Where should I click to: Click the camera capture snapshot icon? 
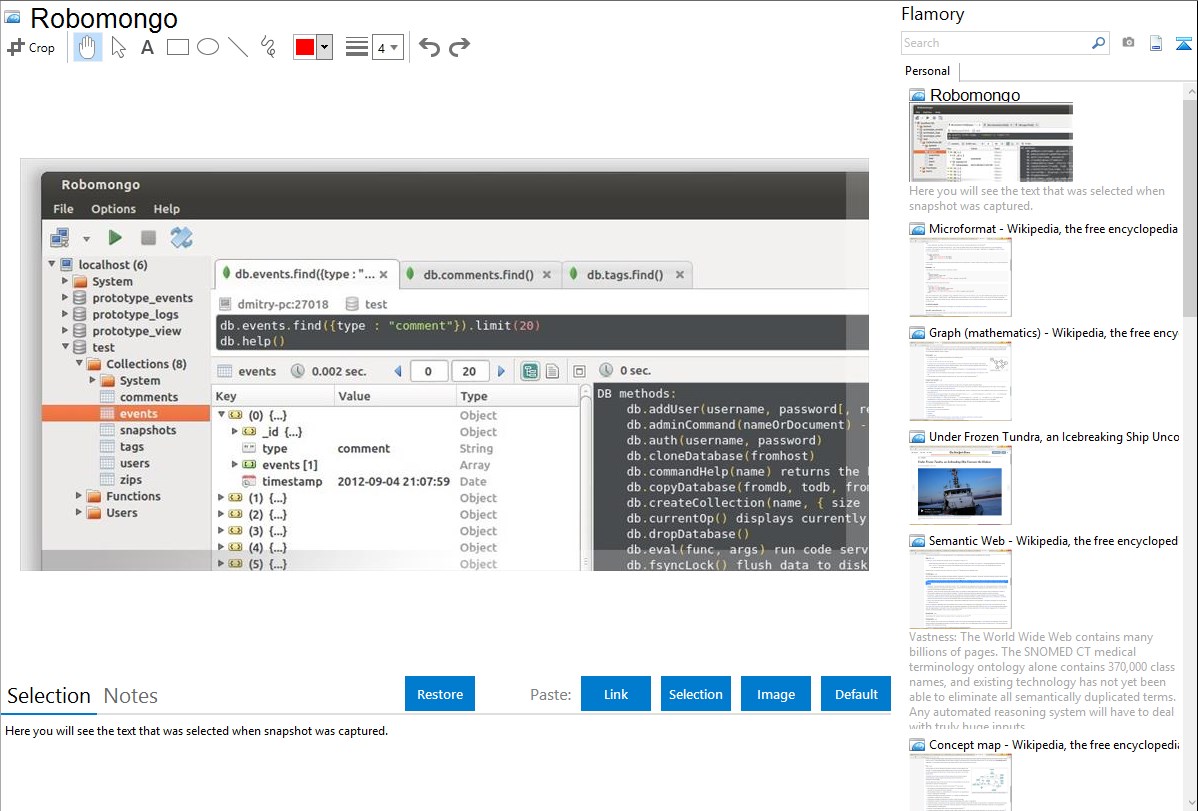[x=1128, y=43]
